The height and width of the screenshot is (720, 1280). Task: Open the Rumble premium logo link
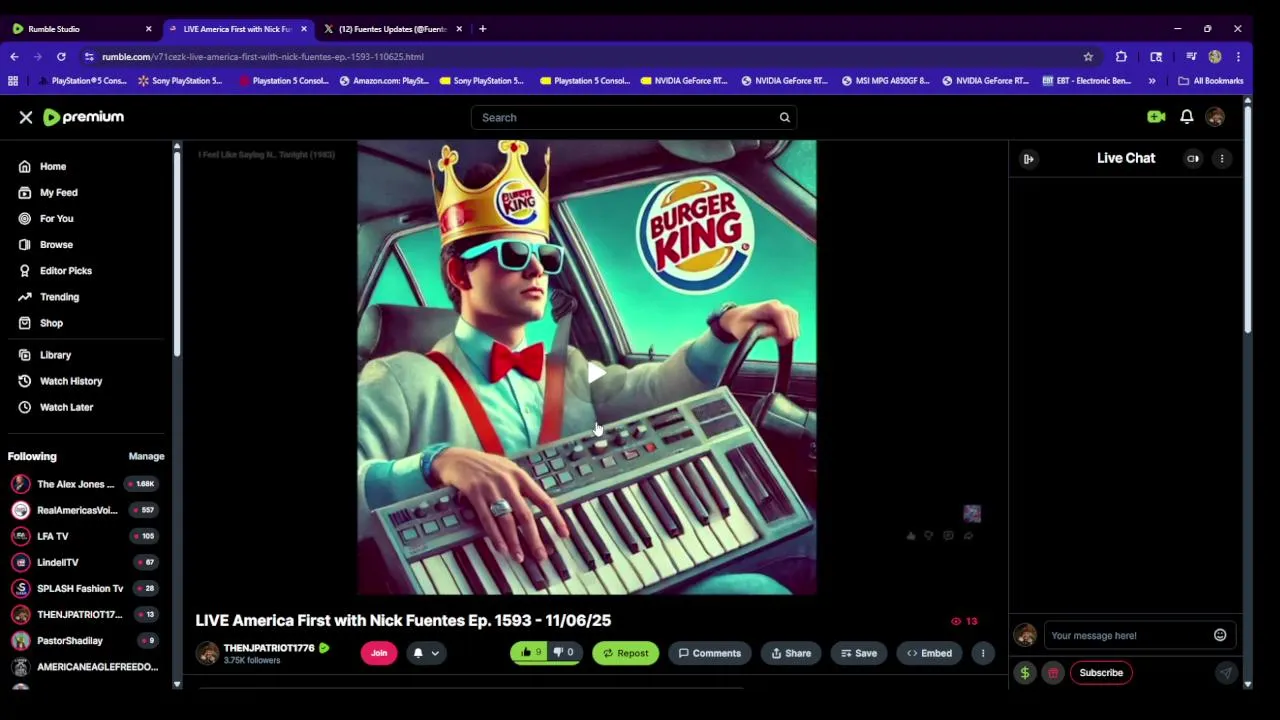[83, 117]
